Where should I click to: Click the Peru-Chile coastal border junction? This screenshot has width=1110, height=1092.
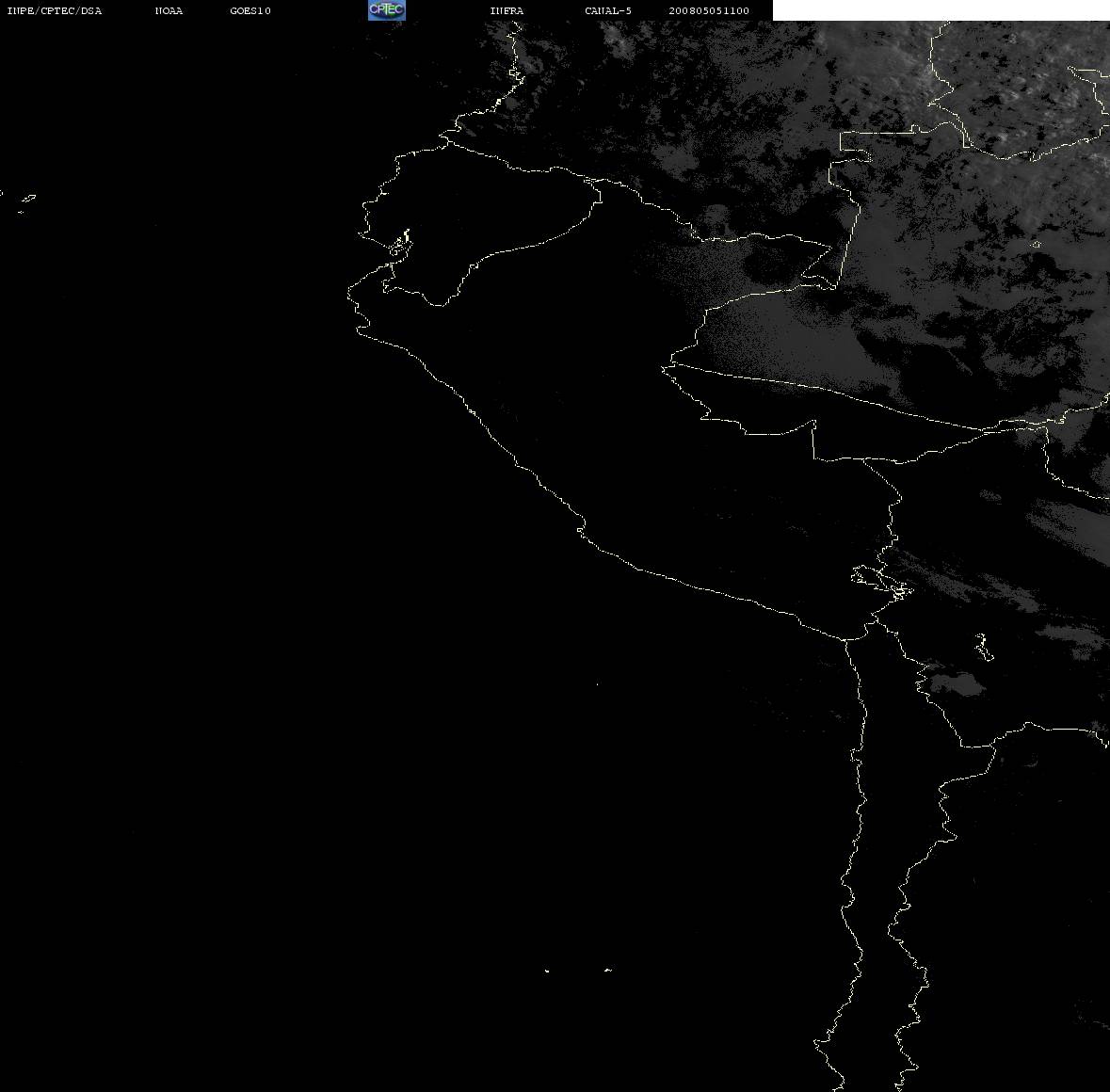click(845, 639)
